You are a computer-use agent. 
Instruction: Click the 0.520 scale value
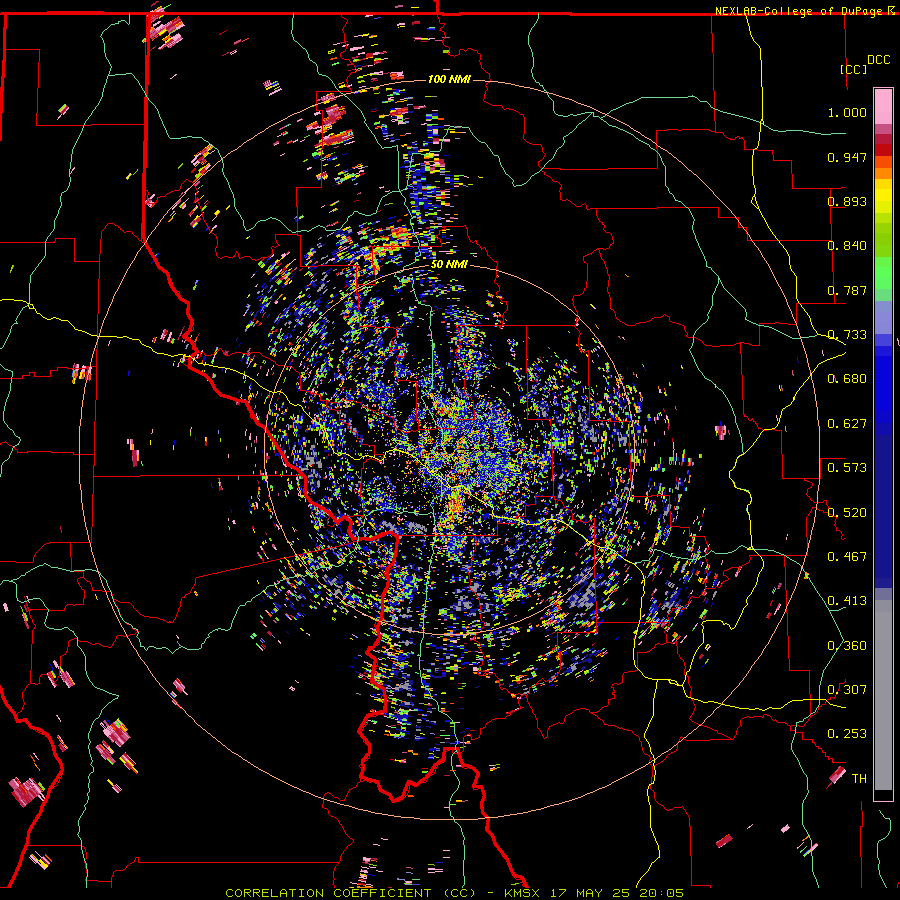click(847, 513)
